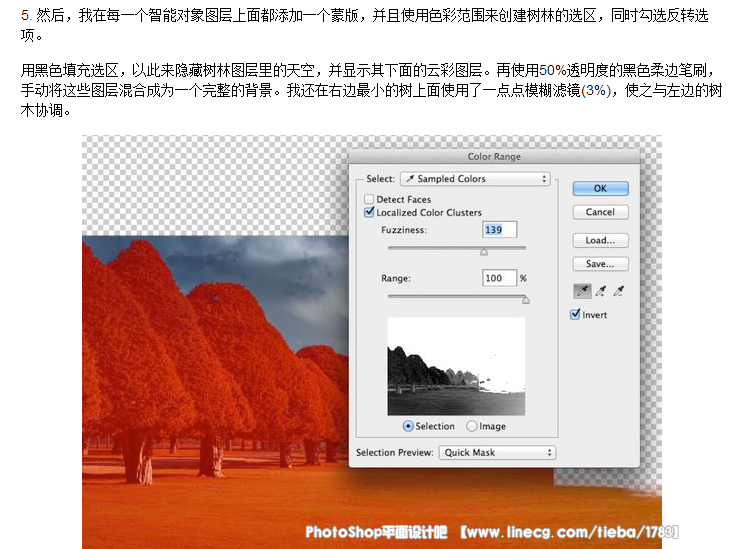Select the Add to Sample eyedropper
729x549 pixels.
(600, 291)
